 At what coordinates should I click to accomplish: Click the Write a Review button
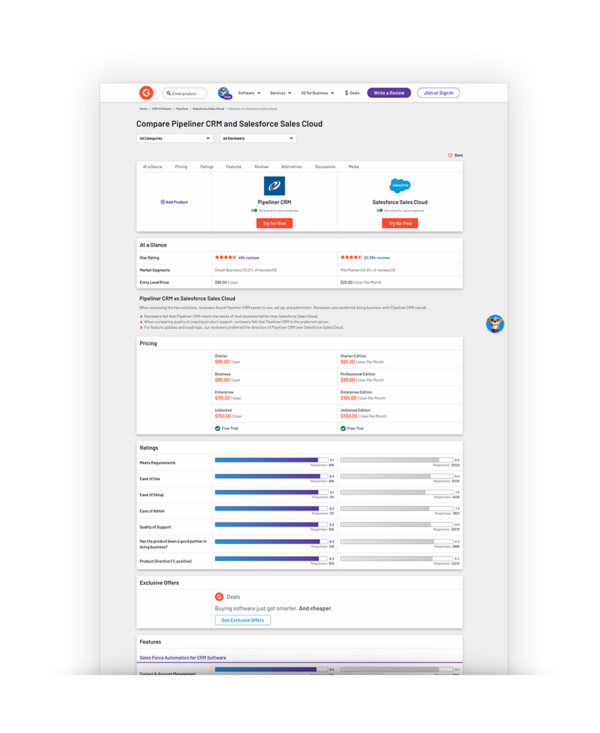pyautogui.click(x=389, y=93)
